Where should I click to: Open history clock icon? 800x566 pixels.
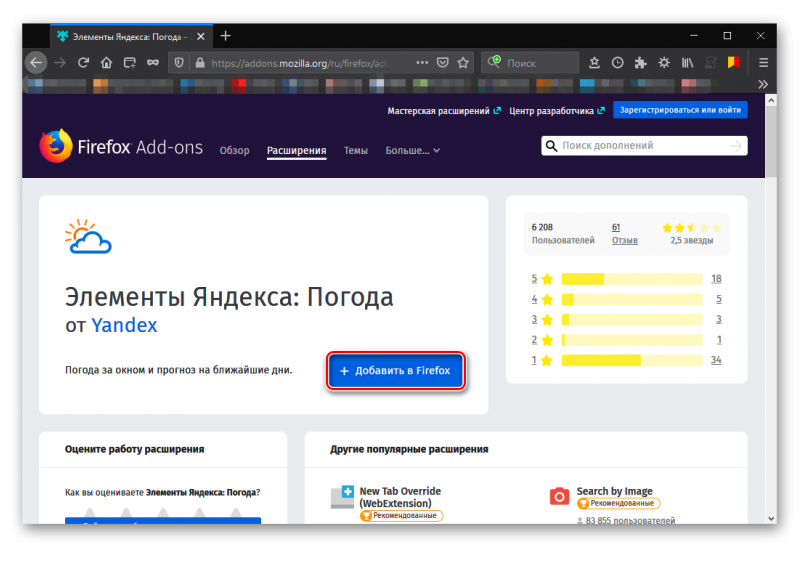coord(617,63)
